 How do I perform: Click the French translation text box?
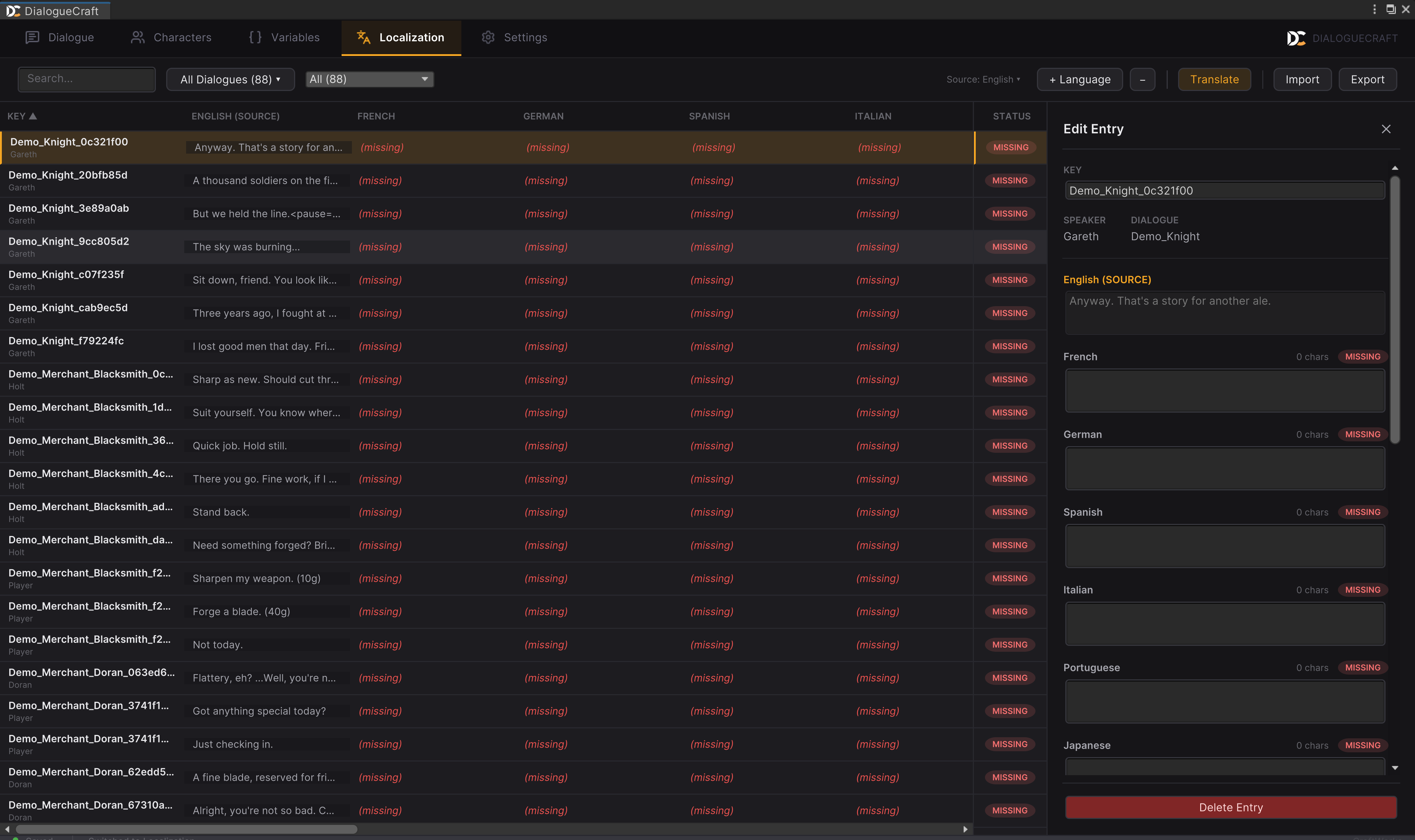click(1225, 391)
